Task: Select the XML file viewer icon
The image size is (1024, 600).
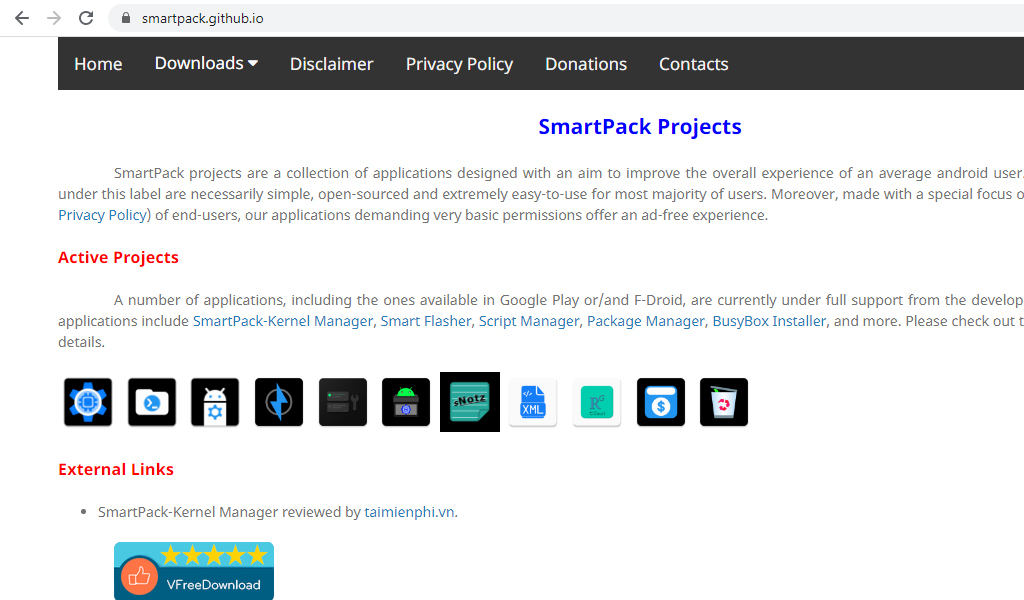Action: click(x=533, y=401)
